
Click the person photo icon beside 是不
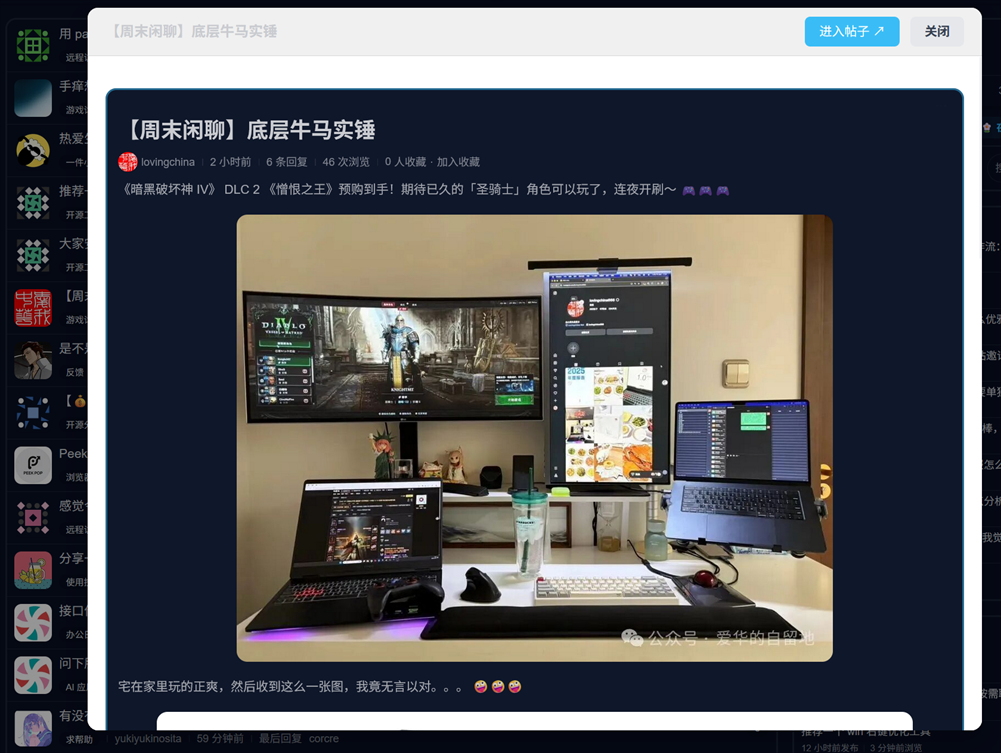click(33, 360)
